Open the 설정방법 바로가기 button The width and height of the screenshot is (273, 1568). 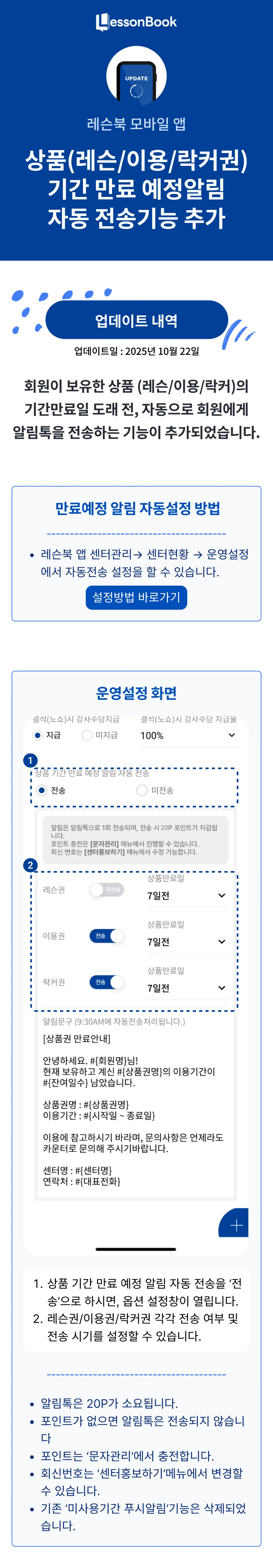coord(136,597)
